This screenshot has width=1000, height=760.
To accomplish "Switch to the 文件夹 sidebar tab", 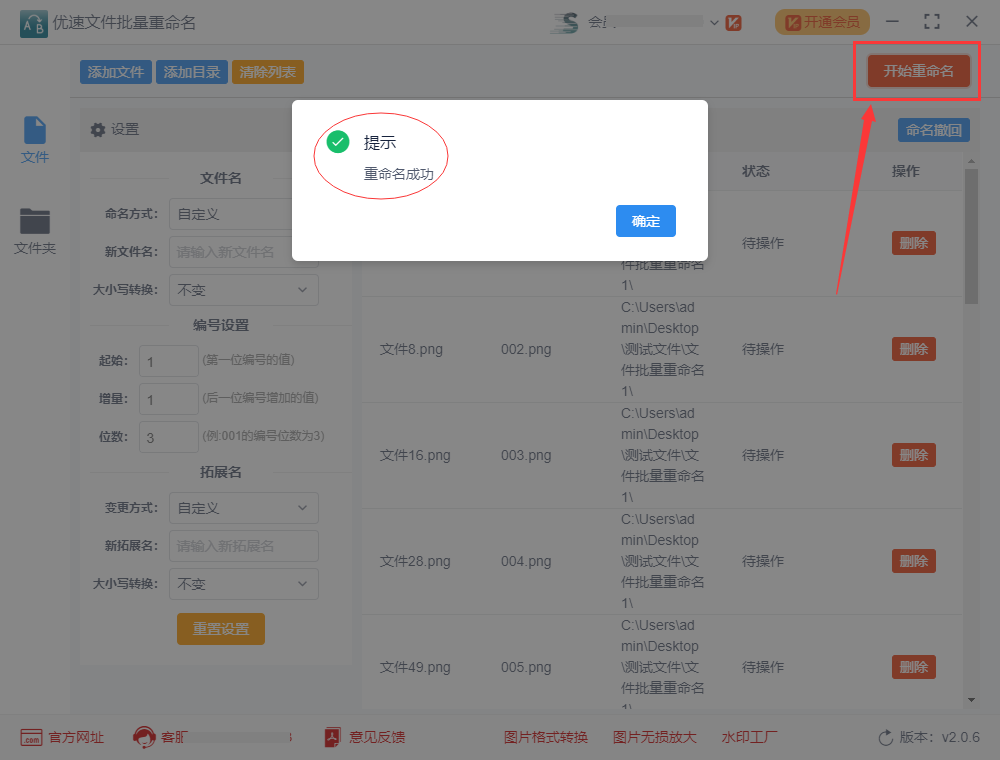I will tap(34, 231).
